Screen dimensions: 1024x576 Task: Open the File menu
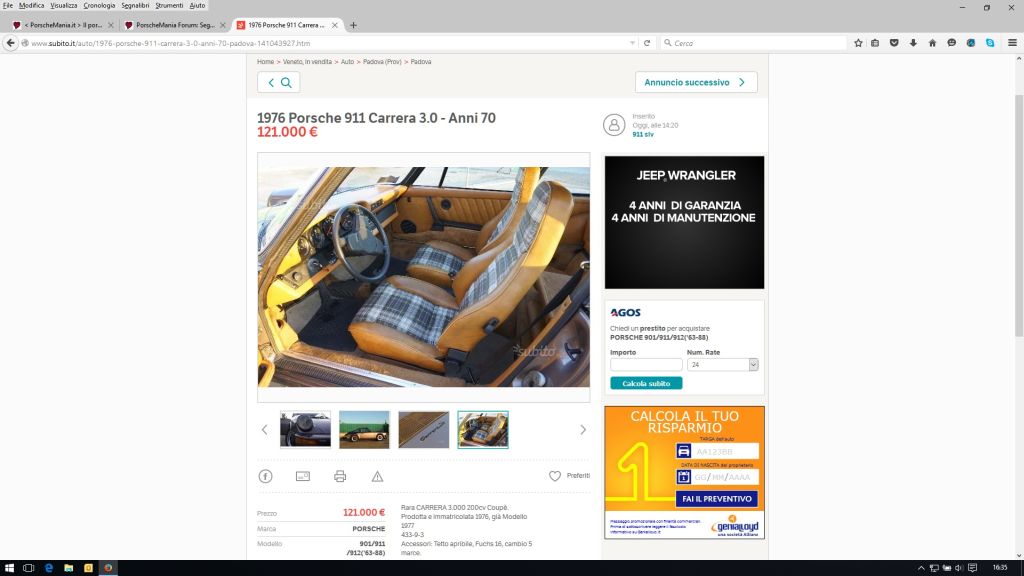click(8, 5)
